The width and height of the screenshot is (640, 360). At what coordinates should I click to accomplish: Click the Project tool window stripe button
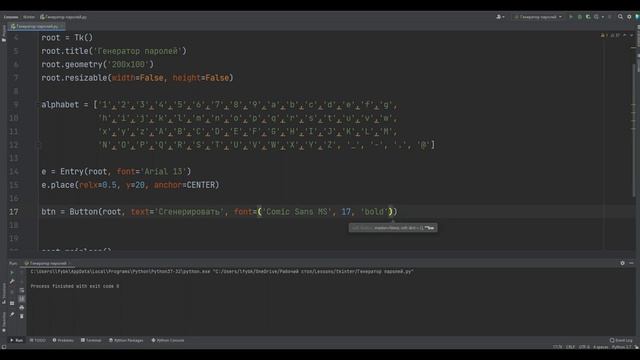(x=4, y=33)
